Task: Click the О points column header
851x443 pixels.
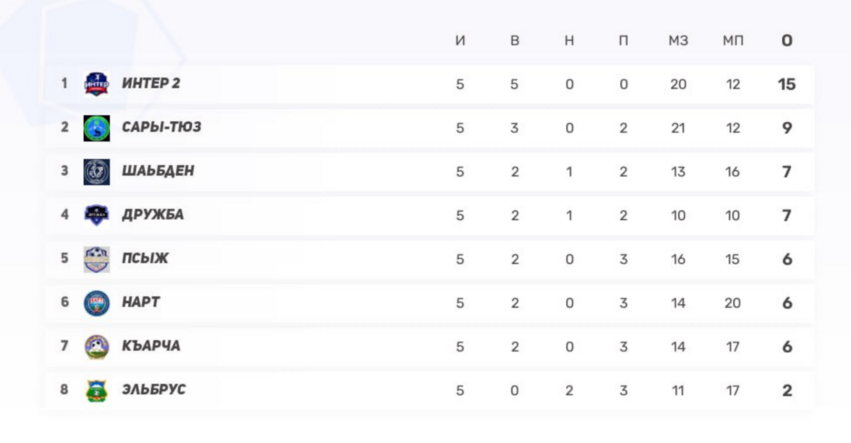Action: [787, 41]
